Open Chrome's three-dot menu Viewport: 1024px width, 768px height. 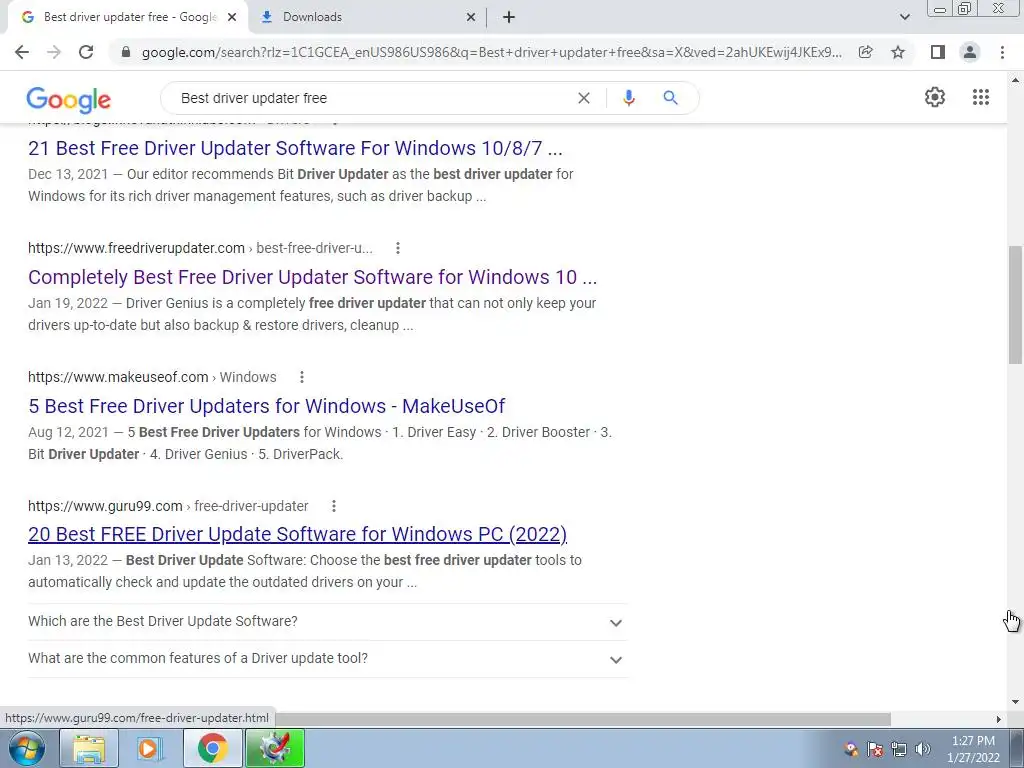pyautogui.click(x=1002, y=52)
